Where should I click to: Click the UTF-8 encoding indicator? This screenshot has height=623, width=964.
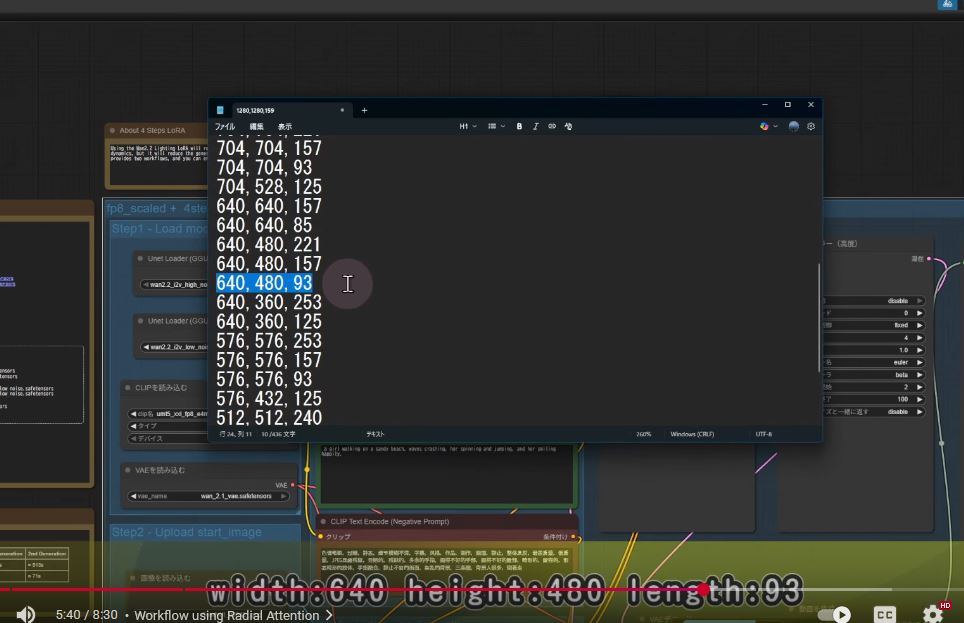coord(764,434)
